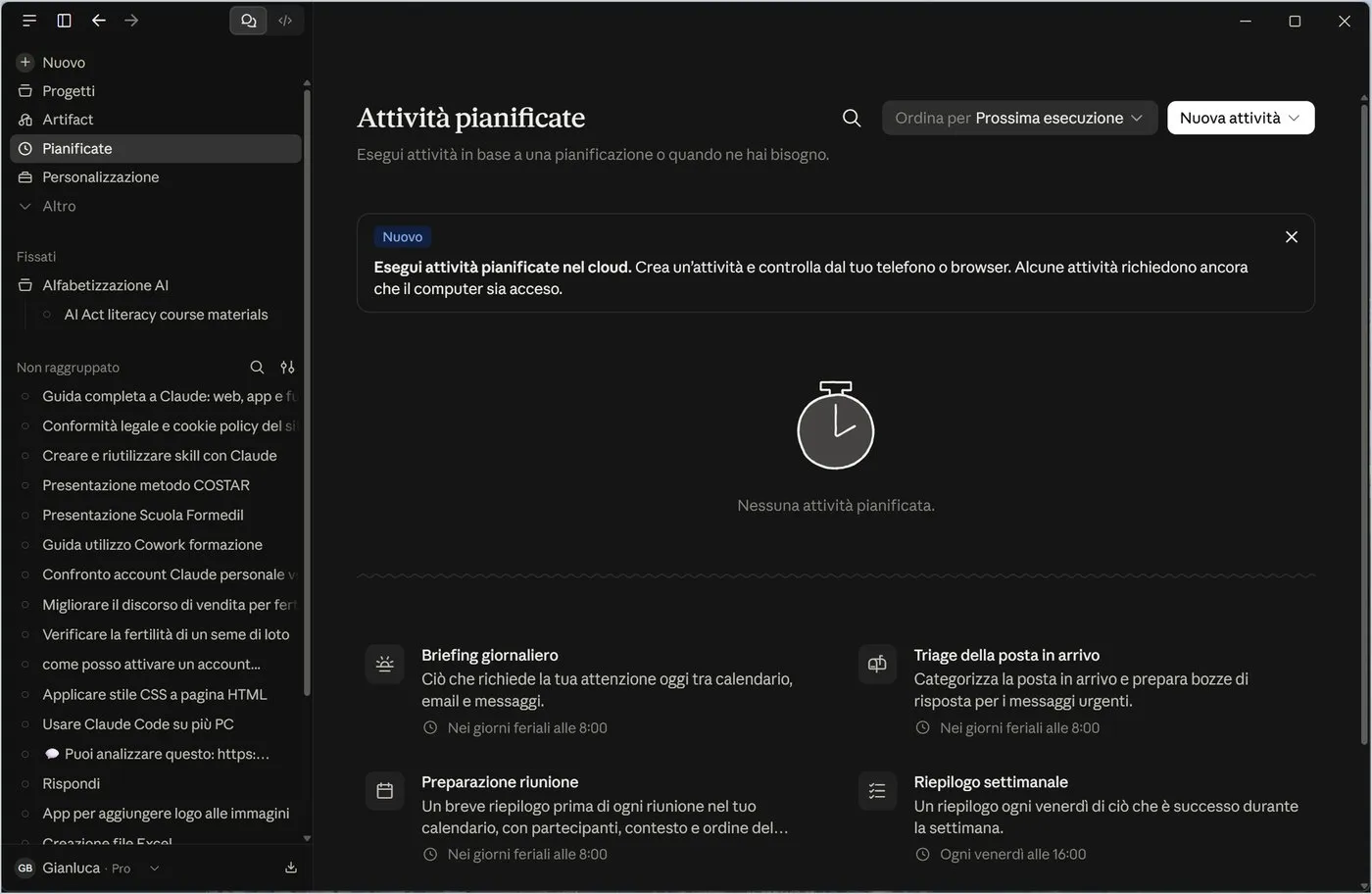
Task: Open chat Guida utilizzo Cowork formazione
Action: 156,544
